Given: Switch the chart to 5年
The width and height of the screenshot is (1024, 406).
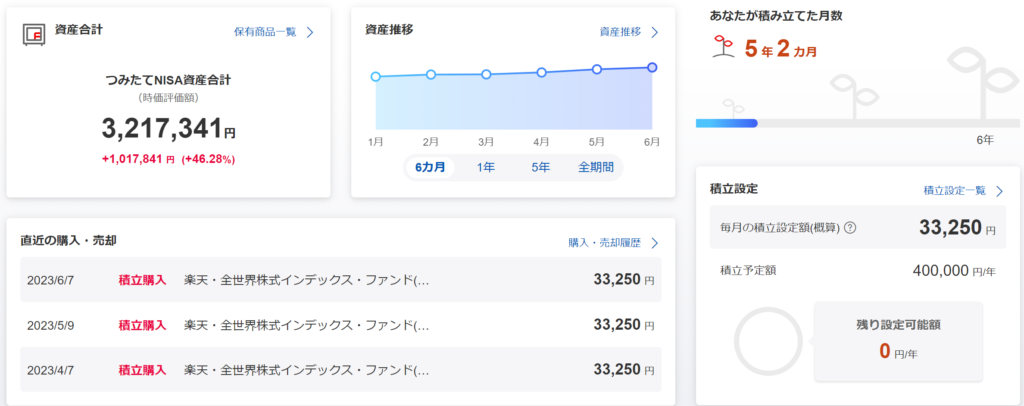Looking at the screenshot, I should [x=540, y=167].
